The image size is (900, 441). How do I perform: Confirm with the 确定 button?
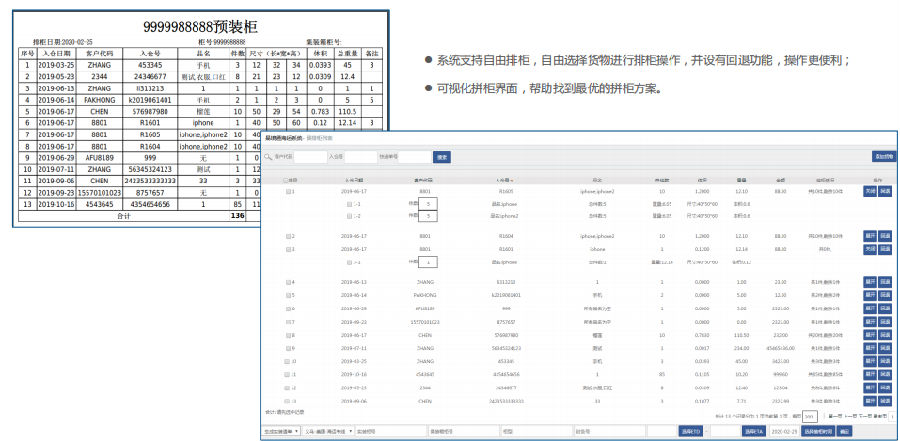(844, 431)
